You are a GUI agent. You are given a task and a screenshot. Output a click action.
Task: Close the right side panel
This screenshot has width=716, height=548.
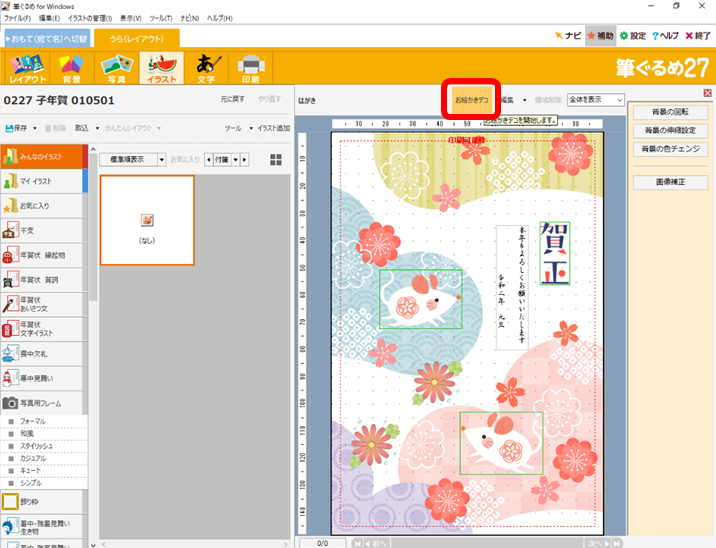pos(707,93)
